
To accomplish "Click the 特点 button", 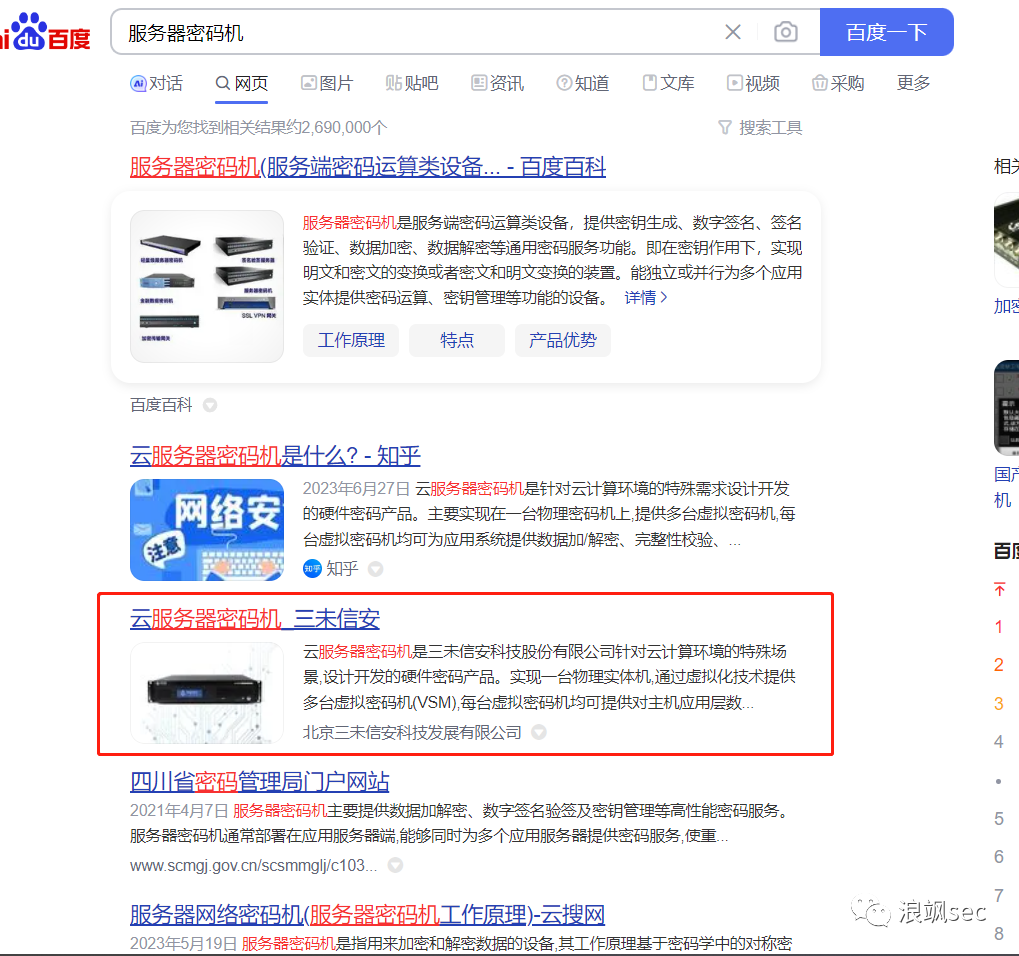I will [x=457, y=340].
